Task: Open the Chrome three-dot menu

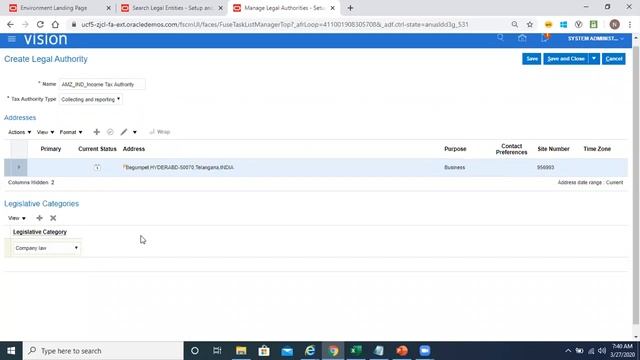Action: tap(630, 24)
